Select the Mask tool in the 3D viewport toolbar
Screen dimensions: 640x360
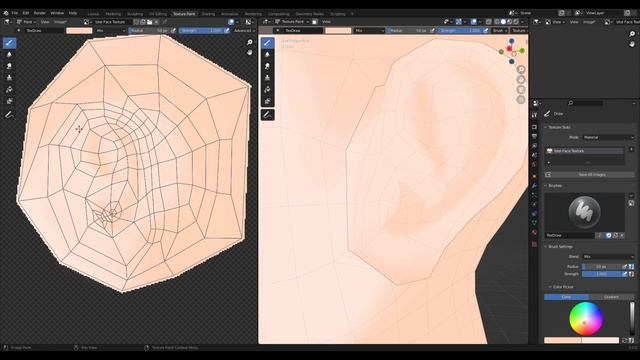coord(267,101)
